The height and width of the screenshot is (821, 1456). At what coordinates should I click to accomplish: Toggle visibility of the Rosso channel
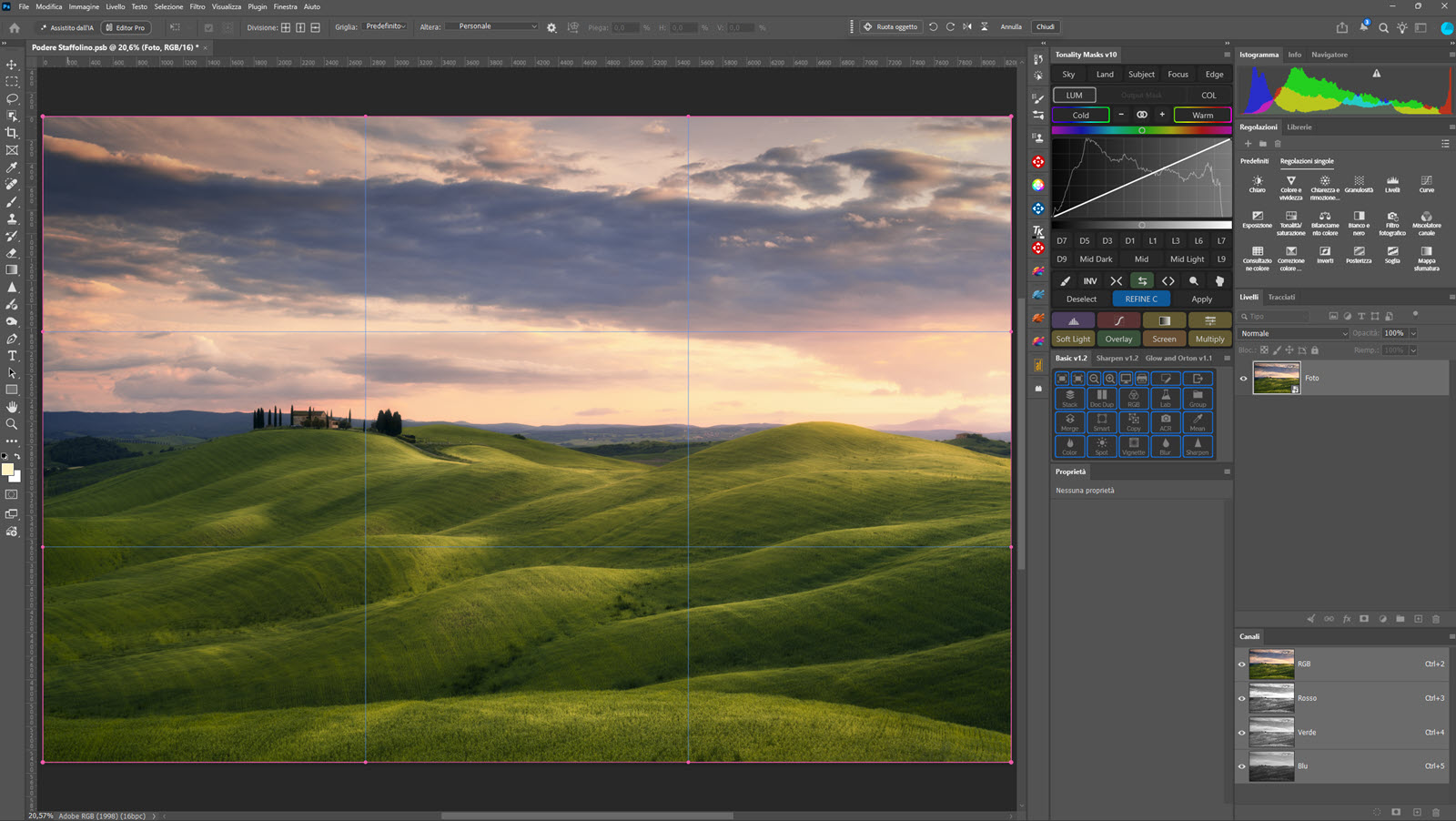tap(1241, 698)
